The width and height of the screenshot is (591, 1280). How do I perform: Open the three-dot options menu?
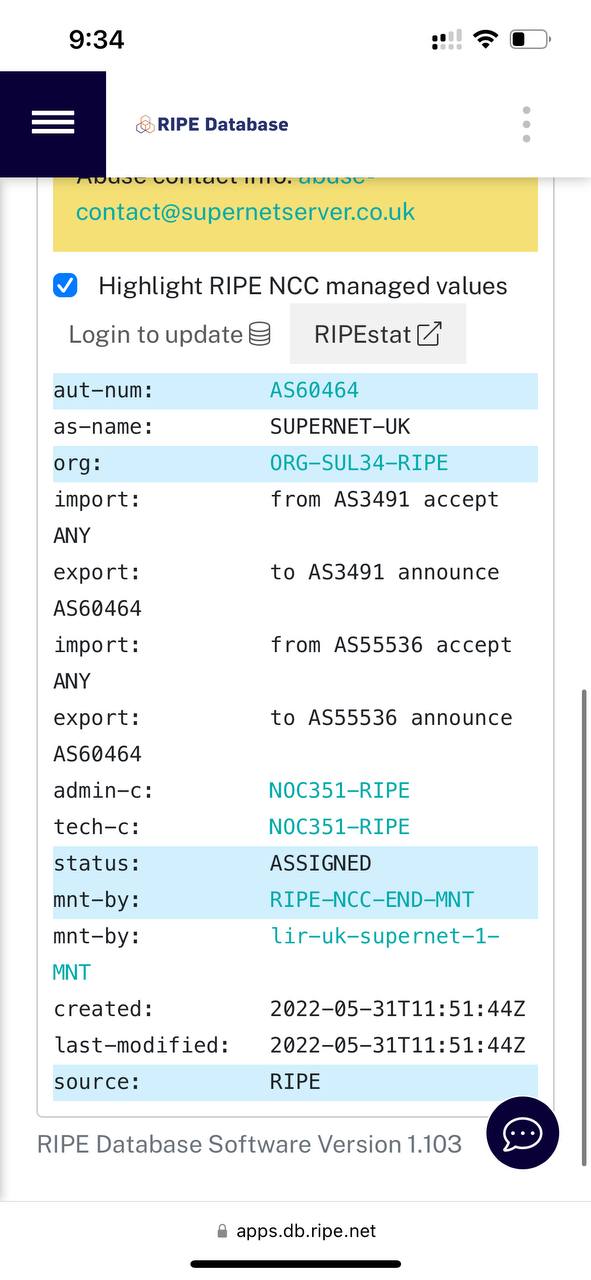(x=526, y=124)
